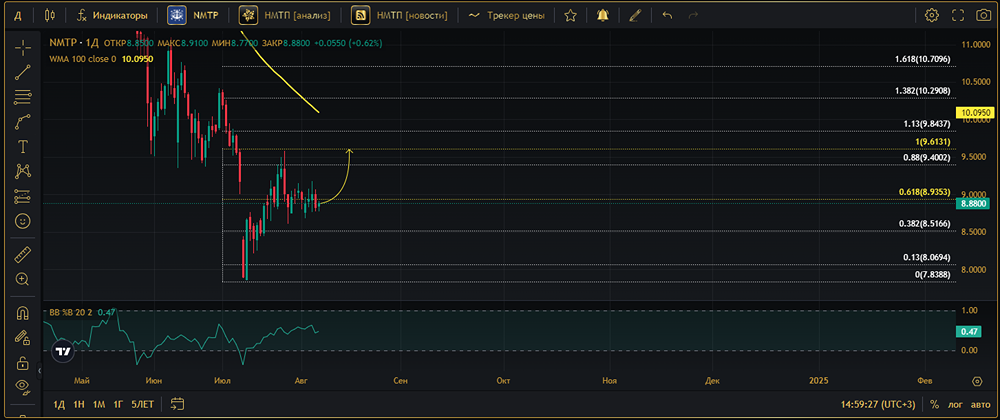This screenshot has width=1000, height=420.
Task: Open the Д timeframe interval dropdown
Action: 18,15
